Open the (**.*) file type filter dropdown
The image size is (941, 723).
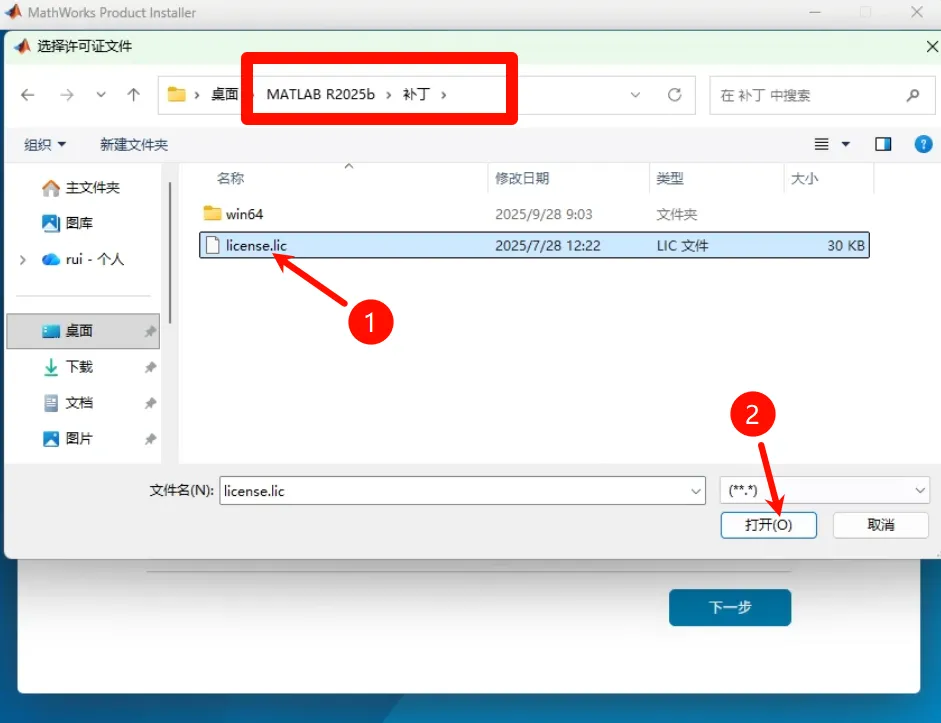(825, 490)
